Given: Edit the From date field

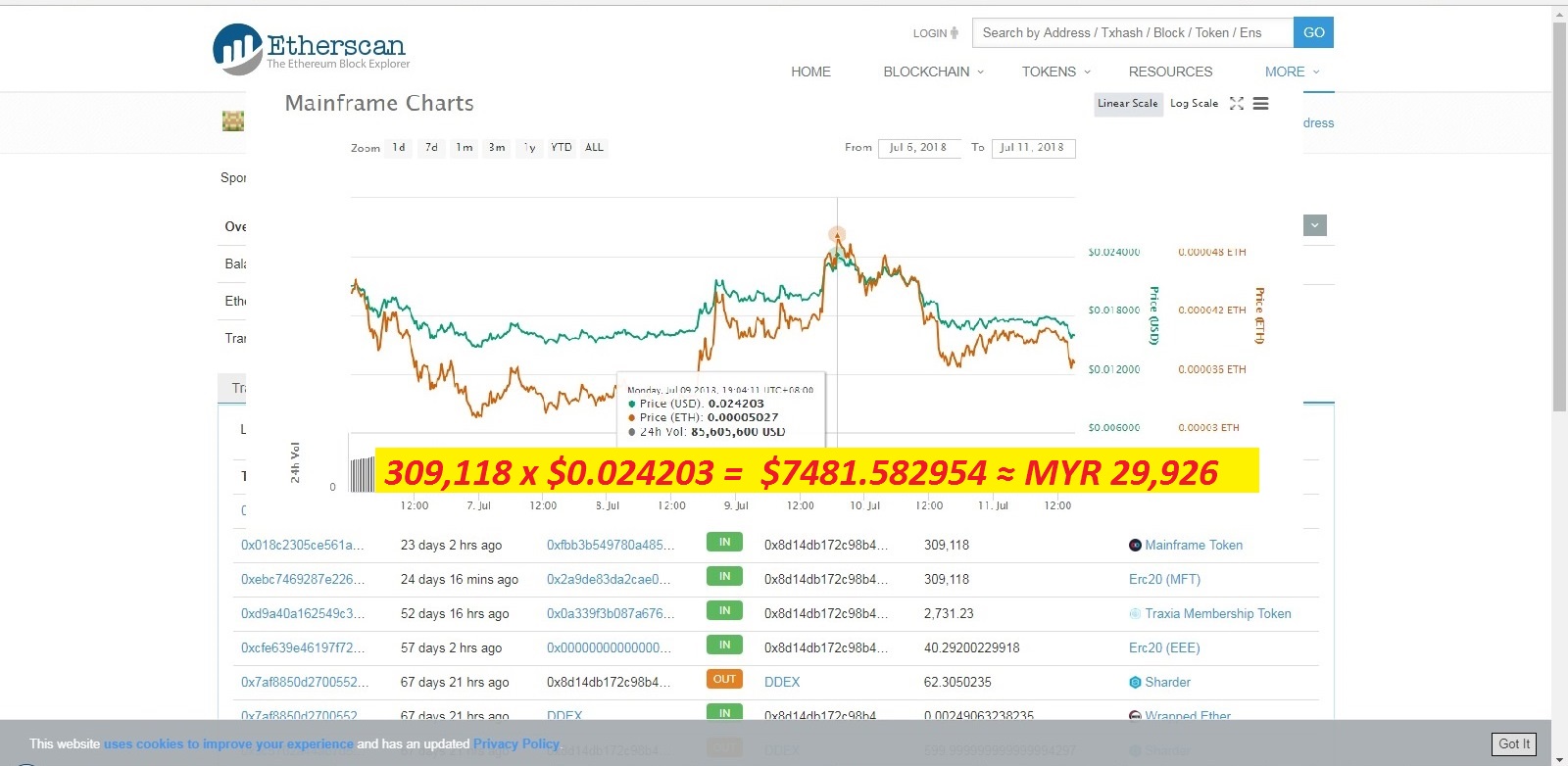Looking at the screenshot, I should (x=919, y=148).
